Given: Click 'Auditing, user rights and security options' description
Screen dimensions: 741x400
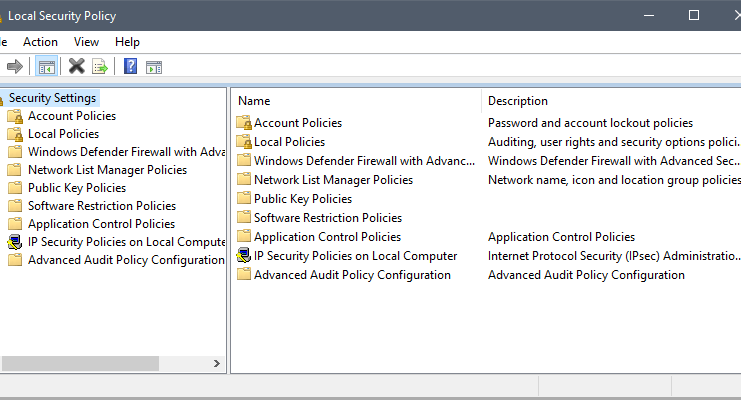Looking at the screenshot, I should point(614,142).
